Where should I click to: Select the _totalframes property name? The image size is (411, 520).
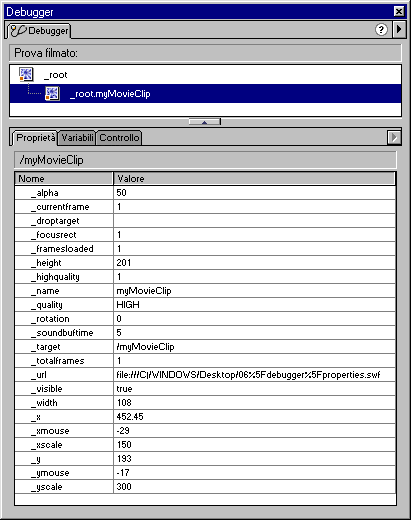58,361
